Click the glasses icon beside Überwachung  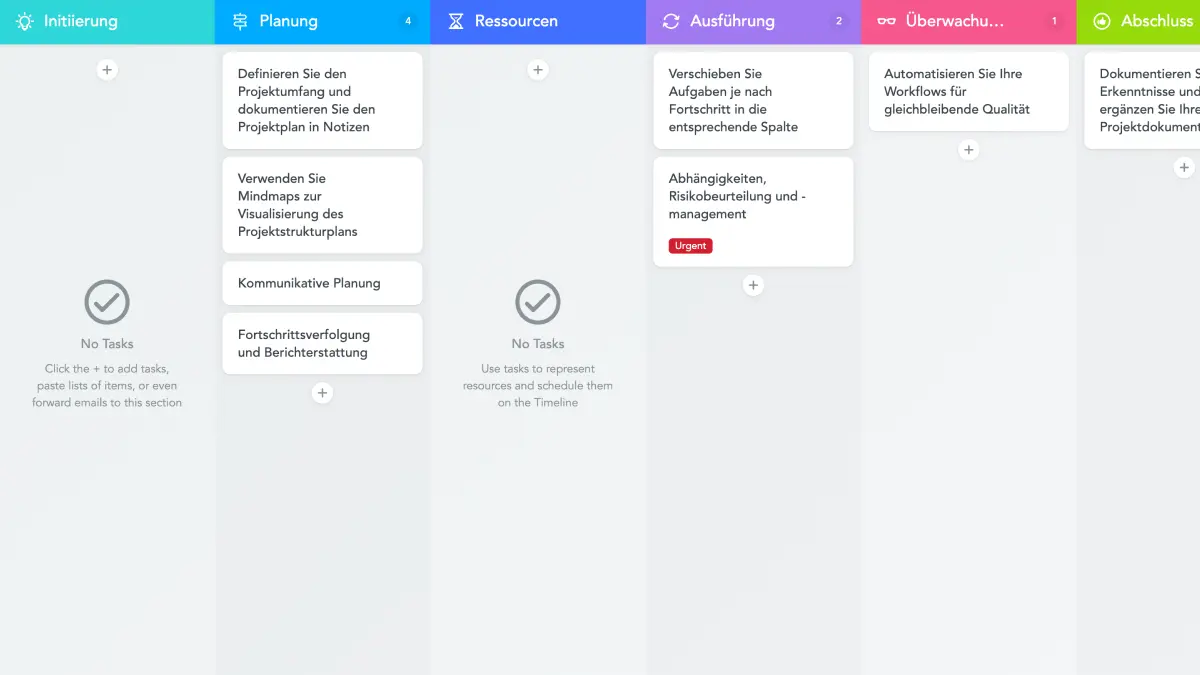pyautogui.click(x=886, y=21)
